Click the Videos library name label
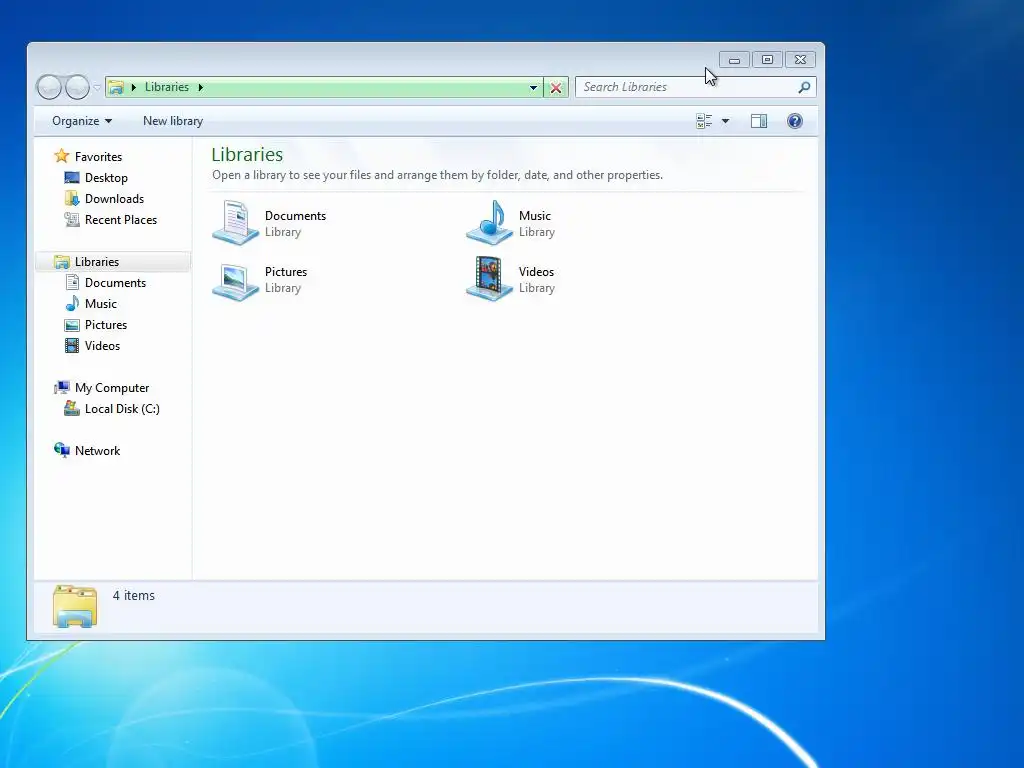This screenshot has width=1024, height=768. [x=536, y=272]
